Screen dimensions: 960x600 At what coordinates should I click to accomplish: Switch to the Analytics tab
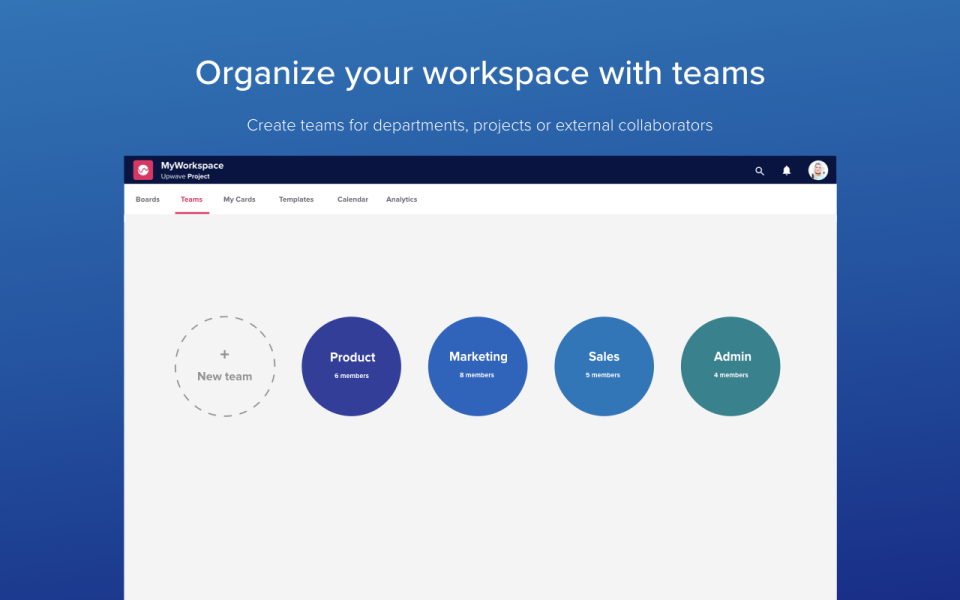tap(402, 200)
